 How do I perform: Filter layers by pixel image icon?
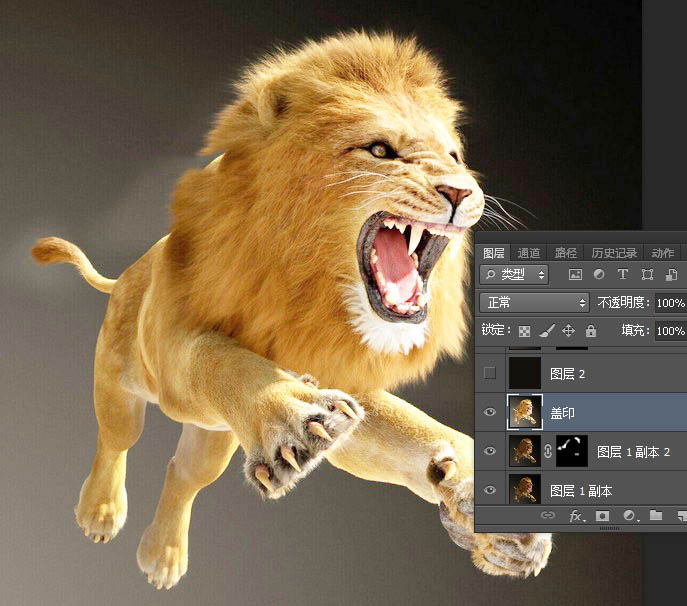pyautogui.click(x=575, y=275)
